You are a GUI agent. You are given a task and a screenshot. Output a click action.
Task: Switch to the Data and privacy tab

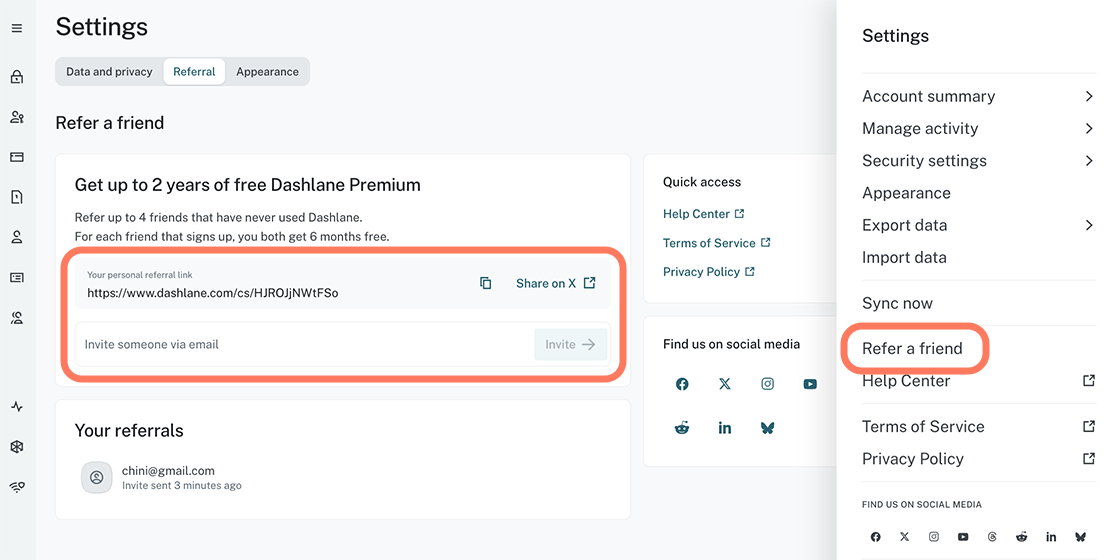[x=109, y=72]
